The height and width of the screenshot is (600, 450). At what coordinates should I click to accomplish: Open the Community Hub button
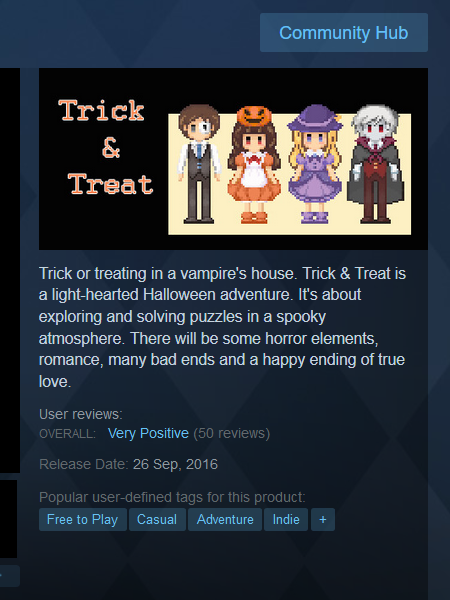[x=344, y=33]
